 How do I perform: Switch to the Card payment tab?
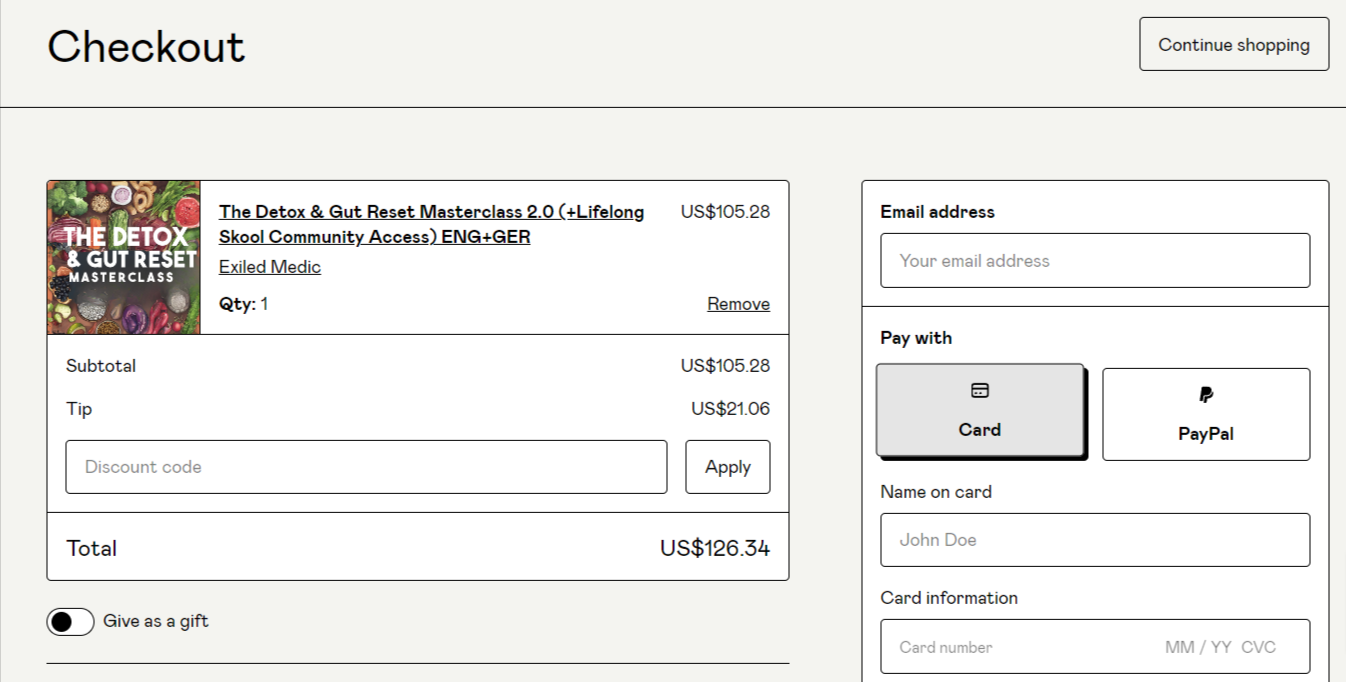pos(979,413)
